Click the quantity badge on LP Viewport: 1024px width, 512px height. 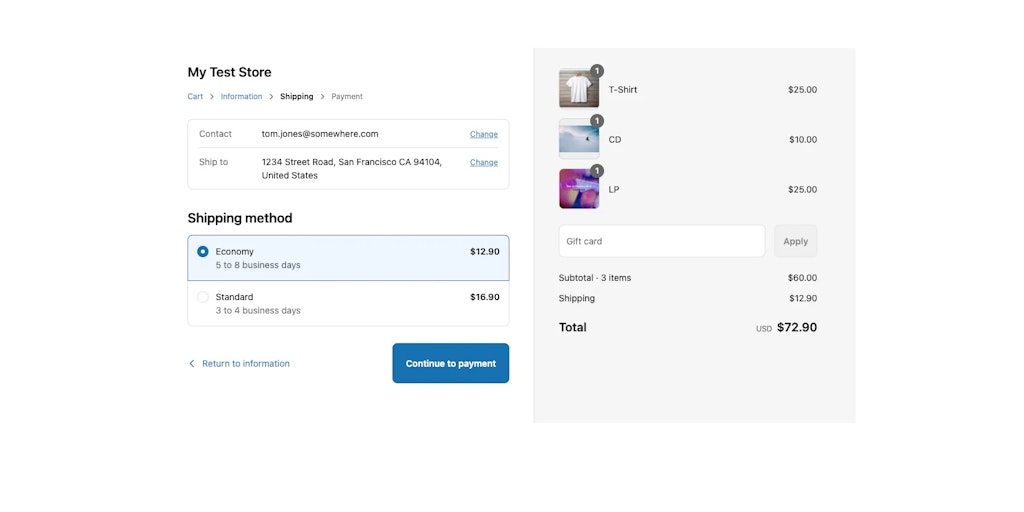click(x=597, y=170)
